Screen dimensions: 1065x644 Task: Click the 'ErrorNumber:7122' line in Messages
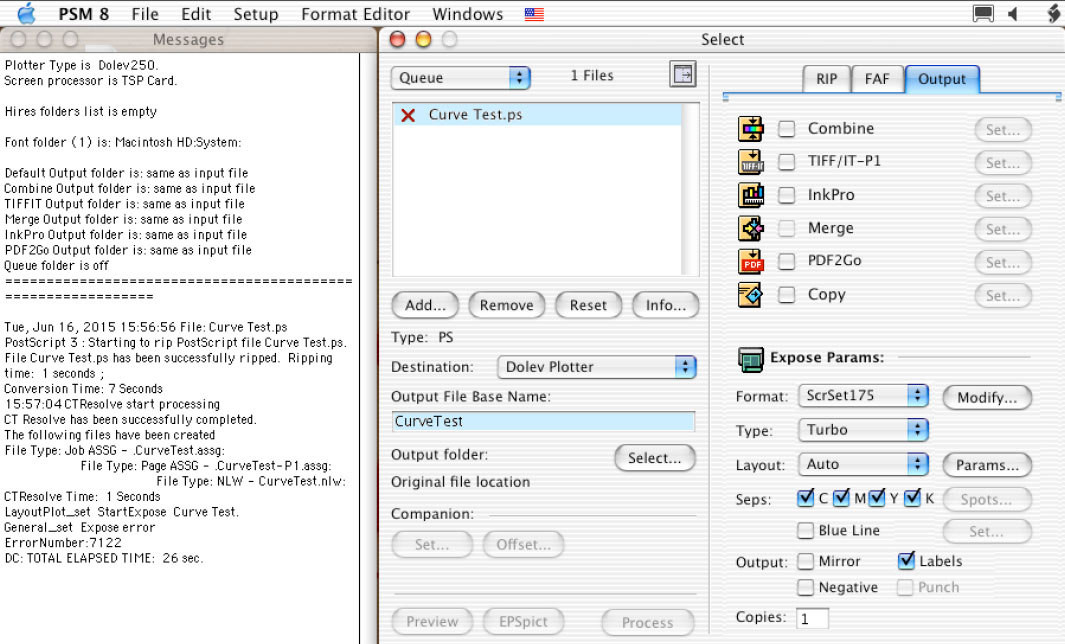click(x=63, y=543)
